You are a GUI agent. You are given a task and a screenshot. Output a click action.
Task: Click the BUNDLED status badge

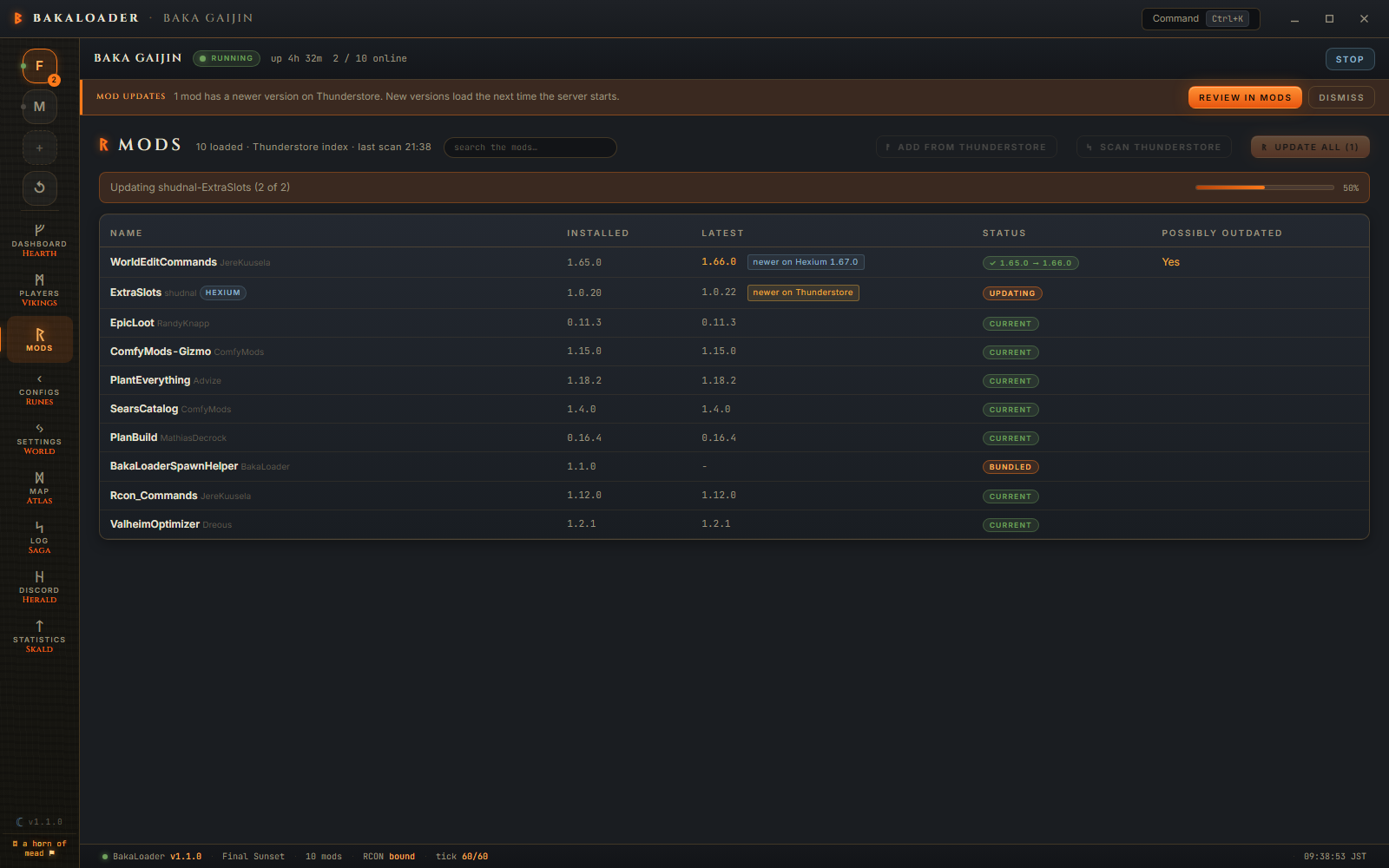(1010, 467)
